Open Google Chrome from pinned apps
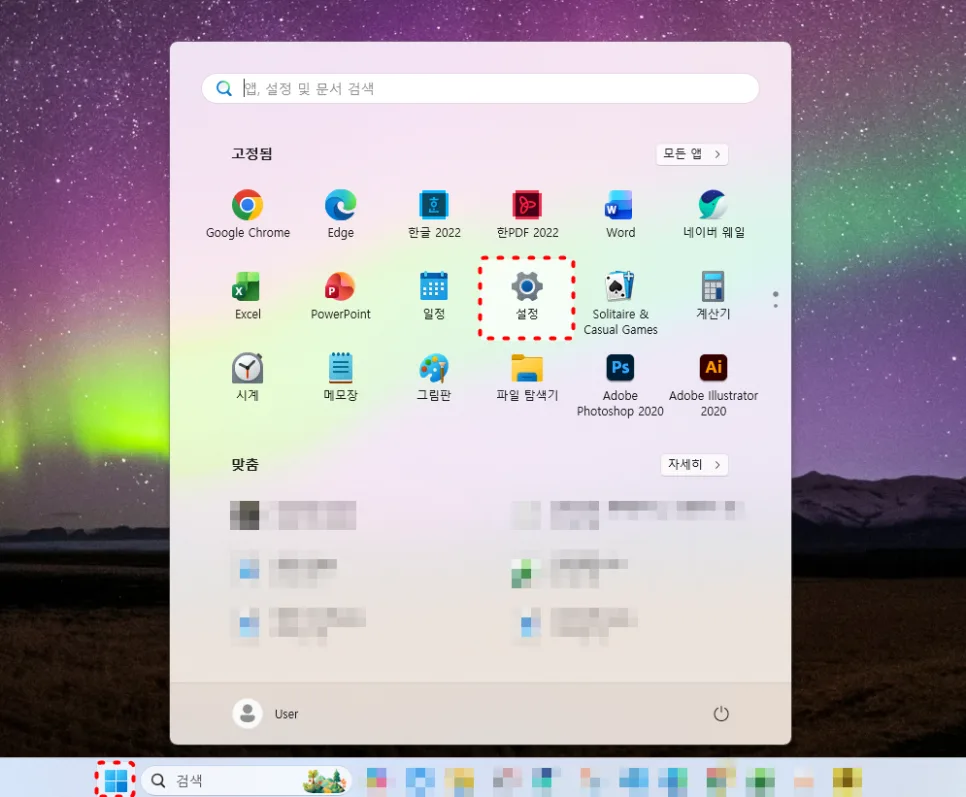 (248, 205)
